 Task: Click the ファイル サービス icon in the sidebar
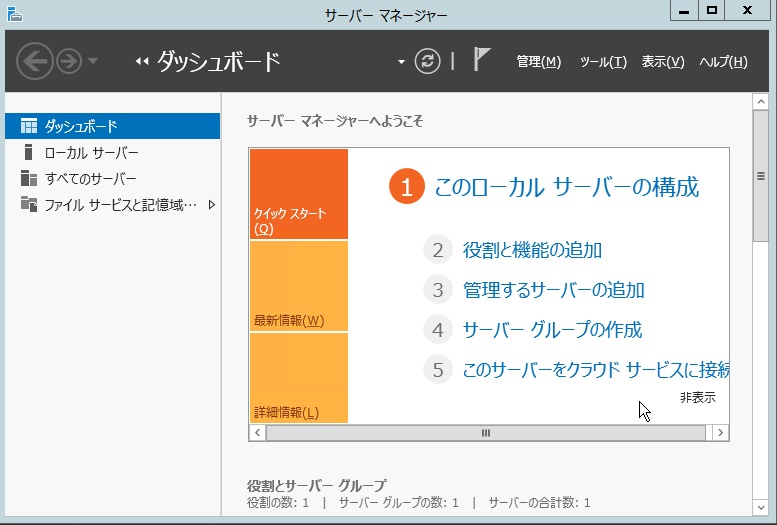coord(29,205)
